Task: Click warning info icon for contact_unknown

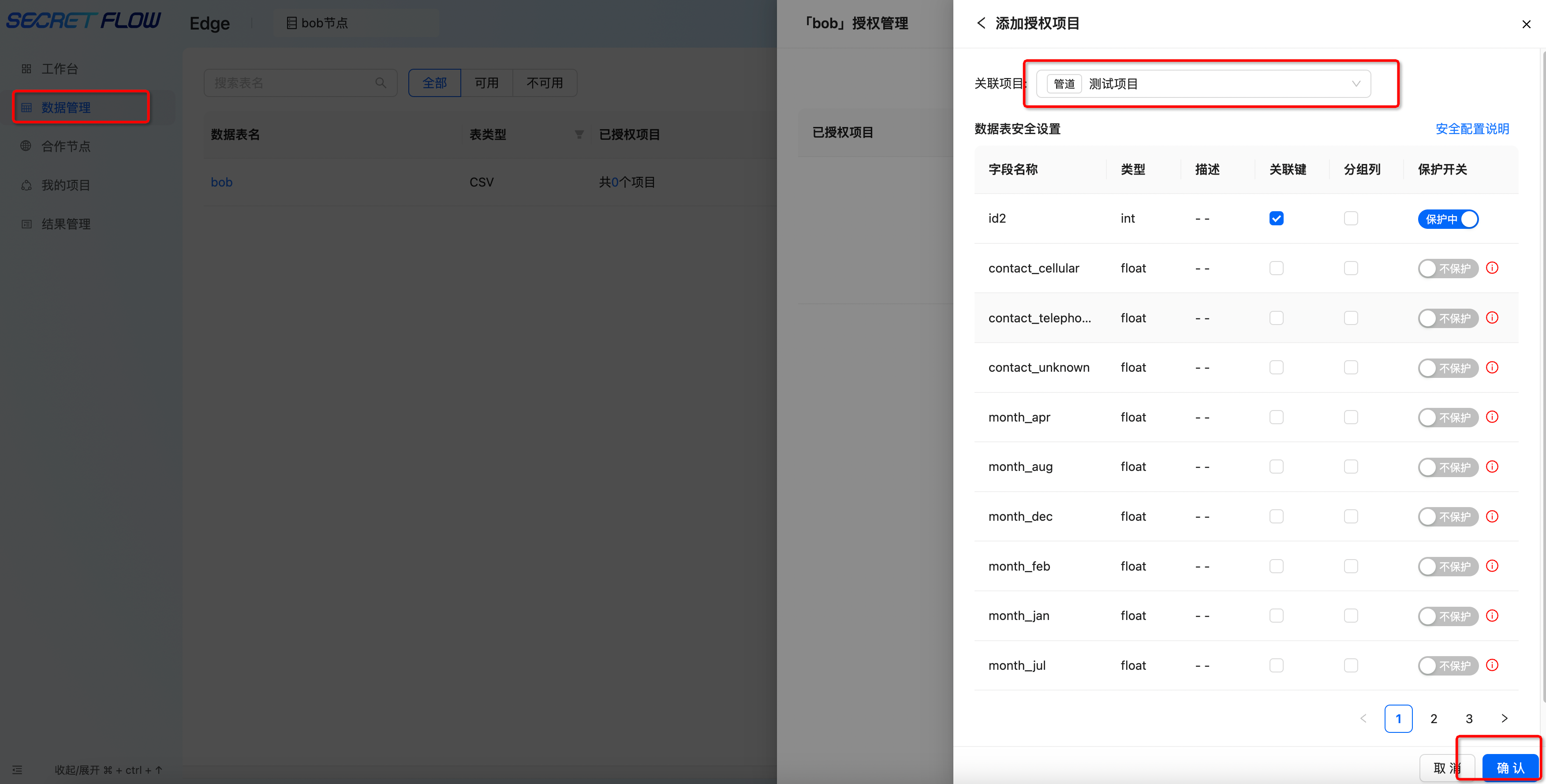Action: [1492, 367]
